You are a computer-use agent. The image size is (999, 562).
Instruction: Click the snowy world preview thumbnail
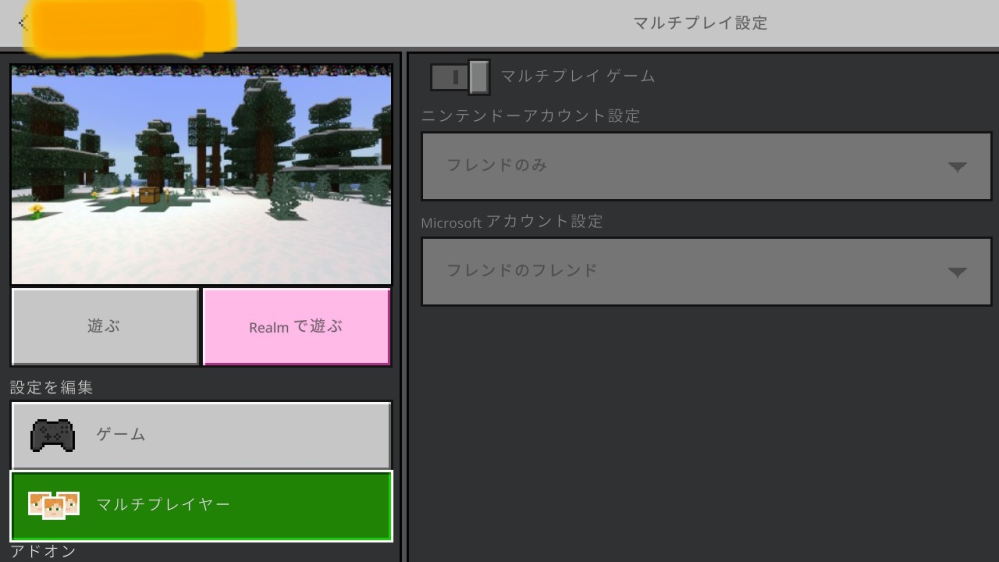[201, 175]
